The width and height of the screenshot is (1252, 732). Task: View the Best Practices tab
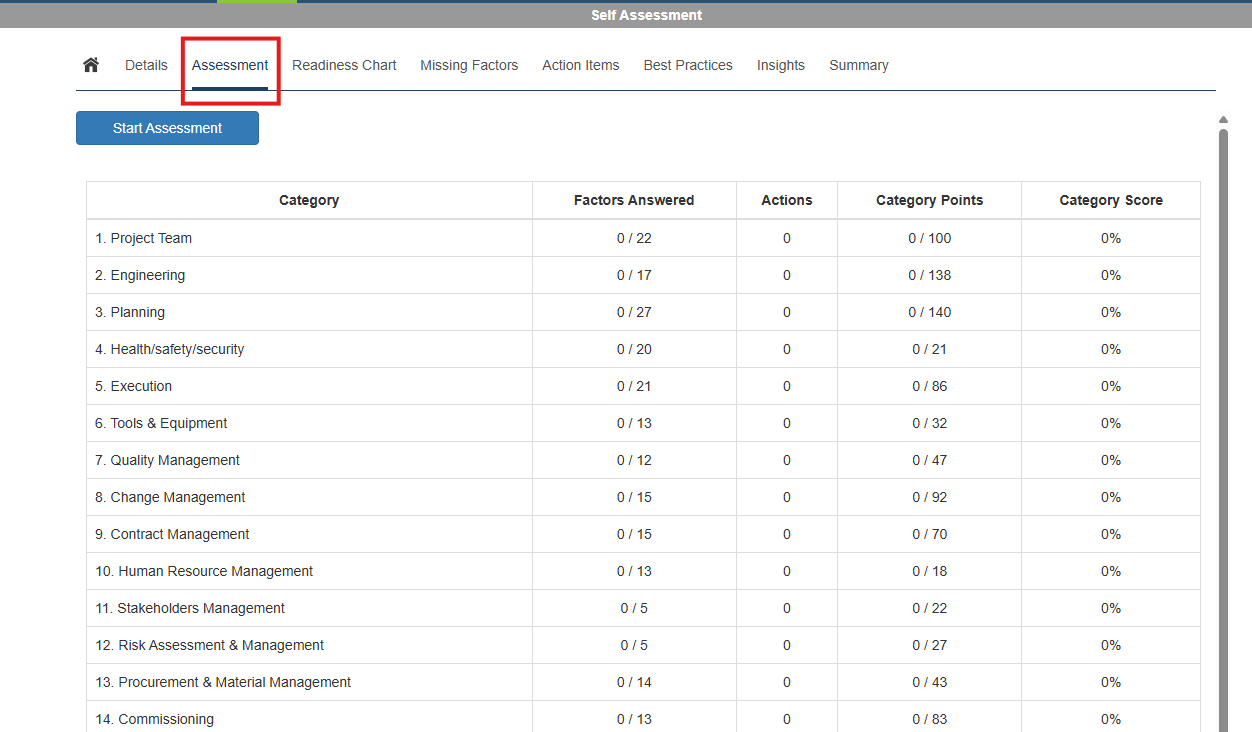coord(688,65)
